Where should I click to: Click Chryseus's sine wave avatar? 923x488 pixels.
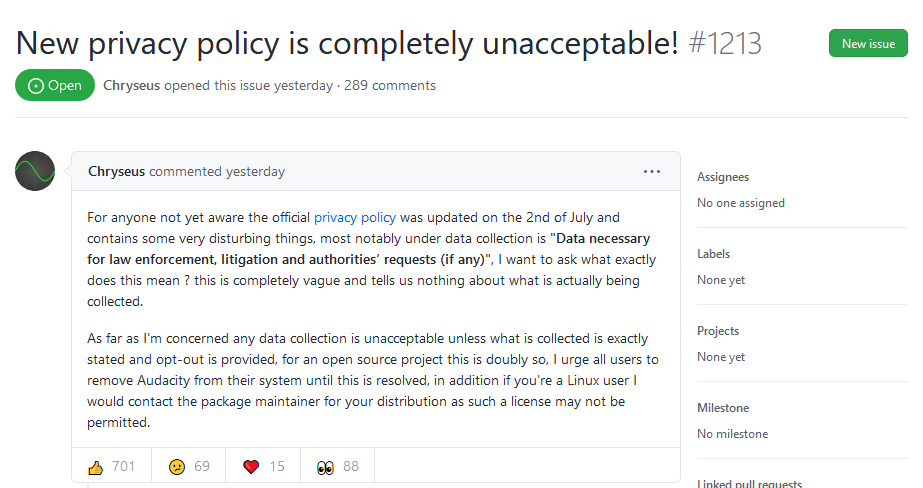(x=35, y=171)
